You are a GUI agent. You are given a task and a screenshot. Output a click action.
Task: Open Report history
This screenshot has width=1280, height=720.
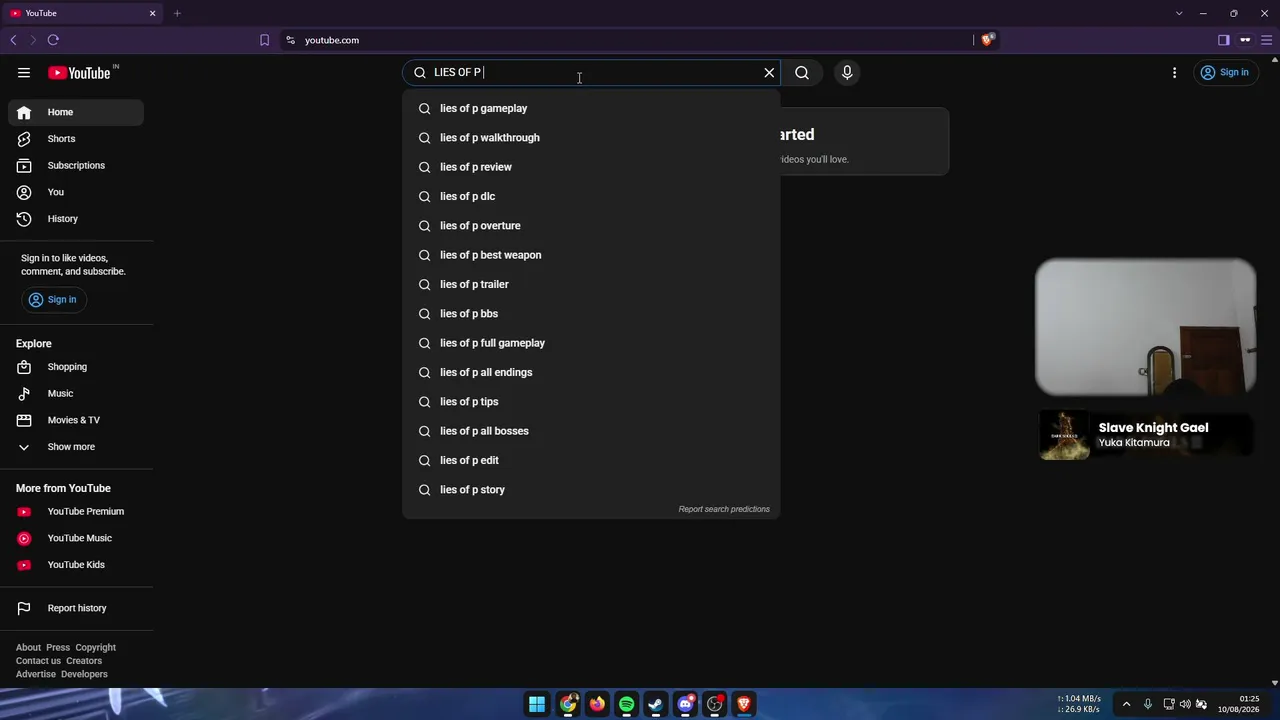76,608
